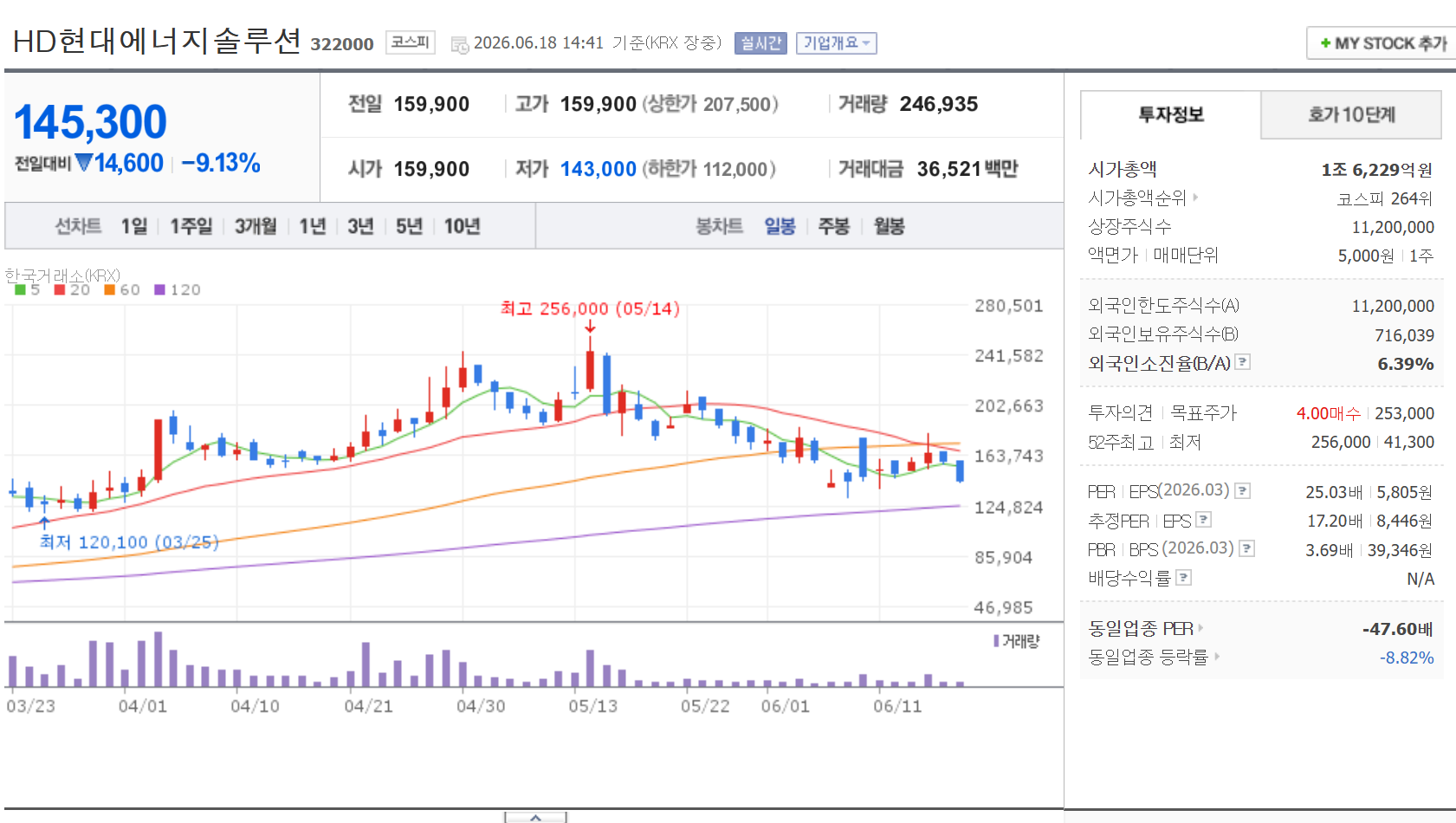
Task: Click the -8.82% sector change value
Action: click(1407, 658)
